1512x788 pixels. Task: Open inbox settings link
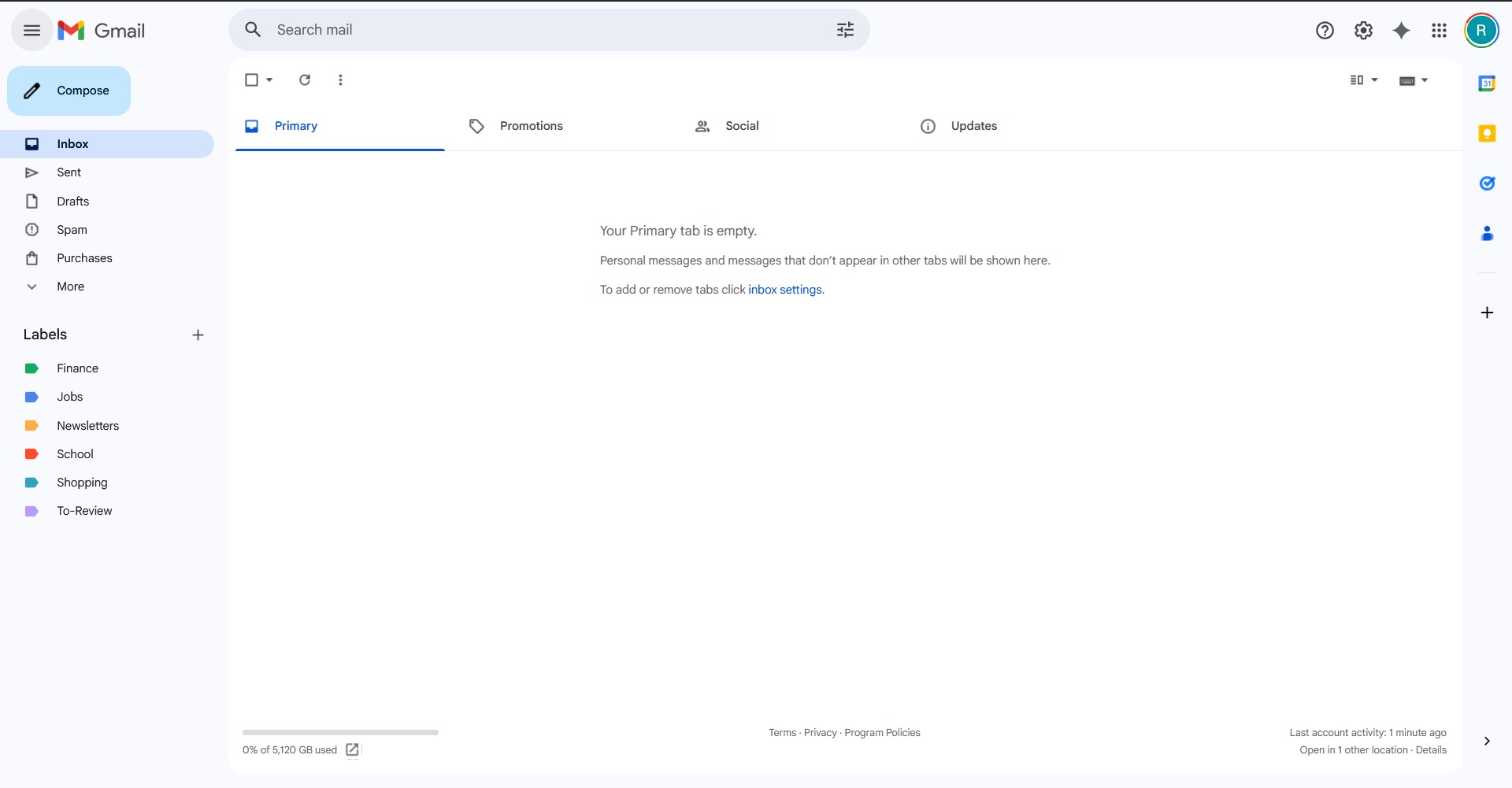(785, 289)
